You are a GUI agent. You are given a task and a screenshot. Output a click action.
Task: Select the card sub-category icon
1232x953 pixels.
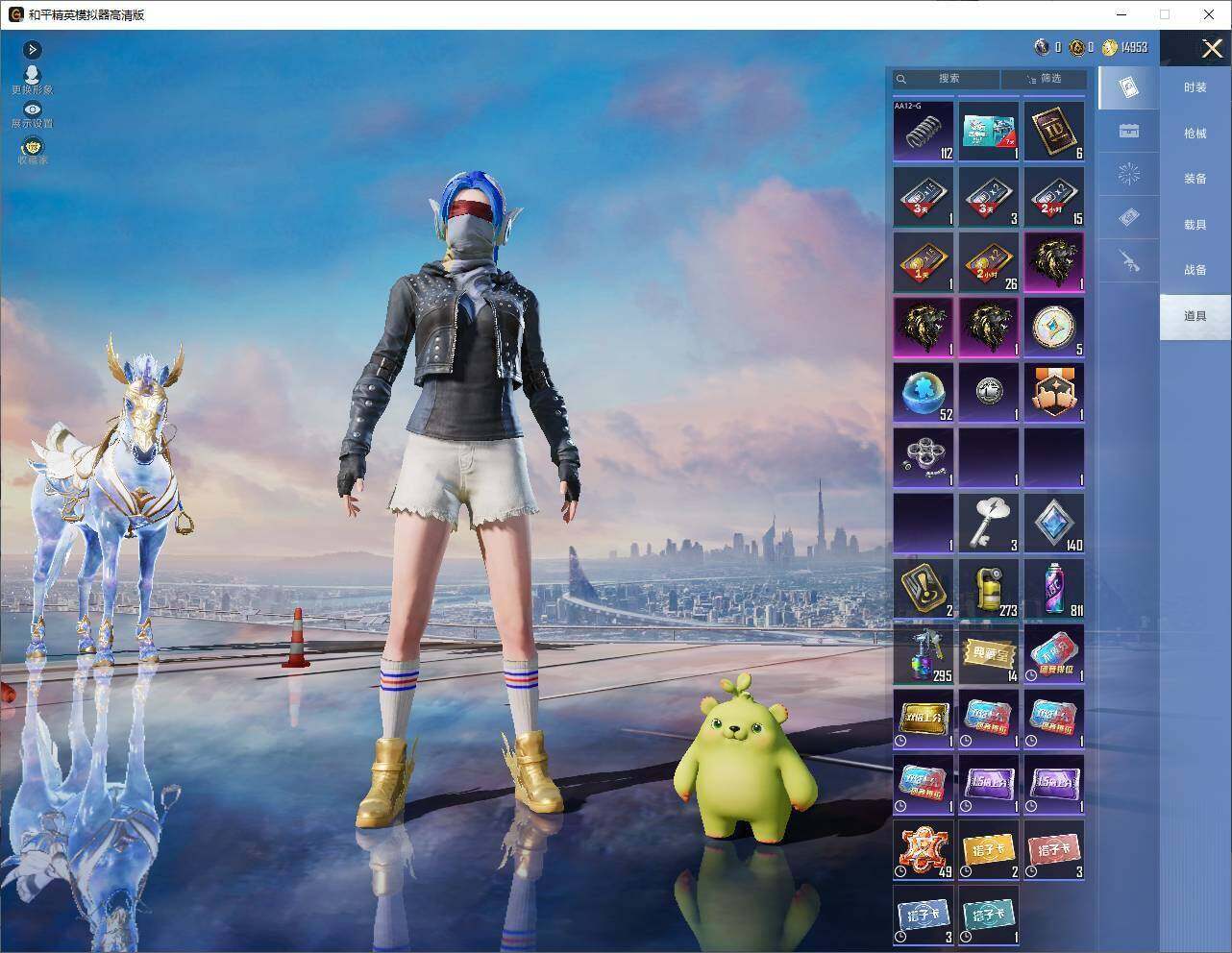point(1129,87)
